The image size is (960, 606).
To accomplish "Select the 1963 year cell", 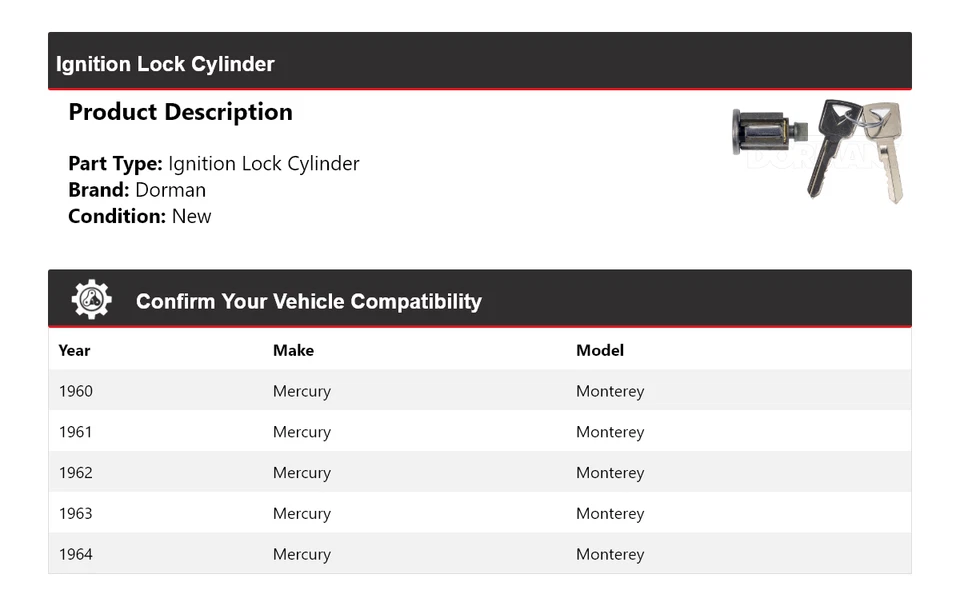I will pos(76,513).
